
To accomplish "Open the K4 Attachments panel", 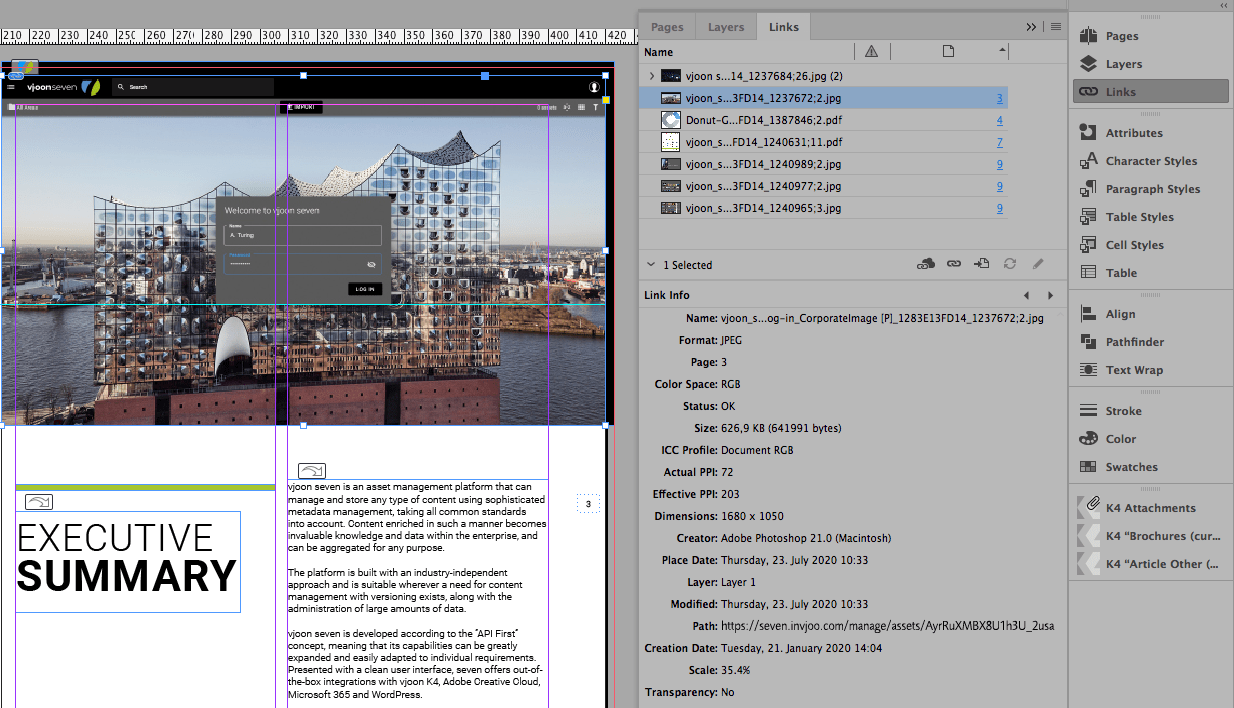I will 1149,508.
